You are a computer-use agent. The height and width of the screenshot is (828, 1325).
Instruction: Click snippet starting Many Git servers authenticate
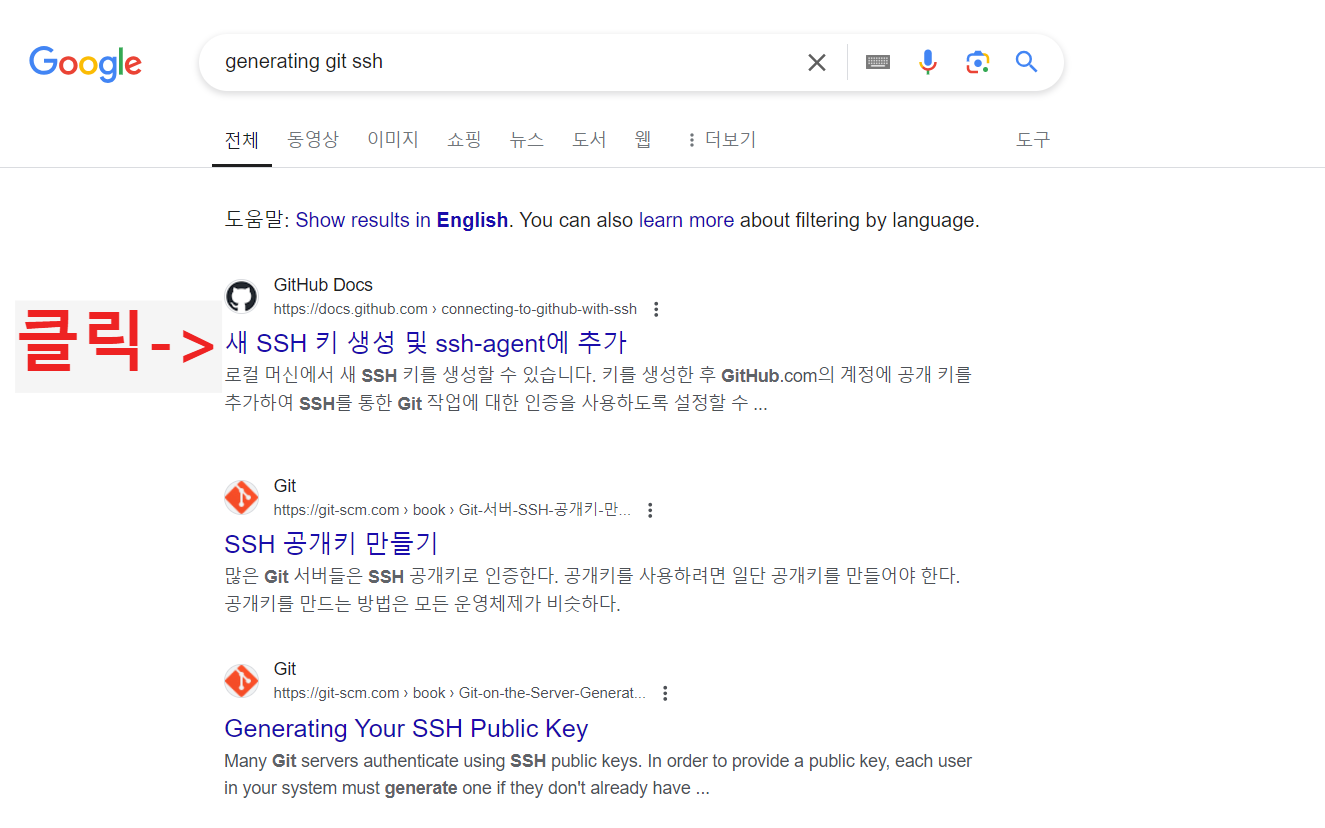click(x=598, y=774)
